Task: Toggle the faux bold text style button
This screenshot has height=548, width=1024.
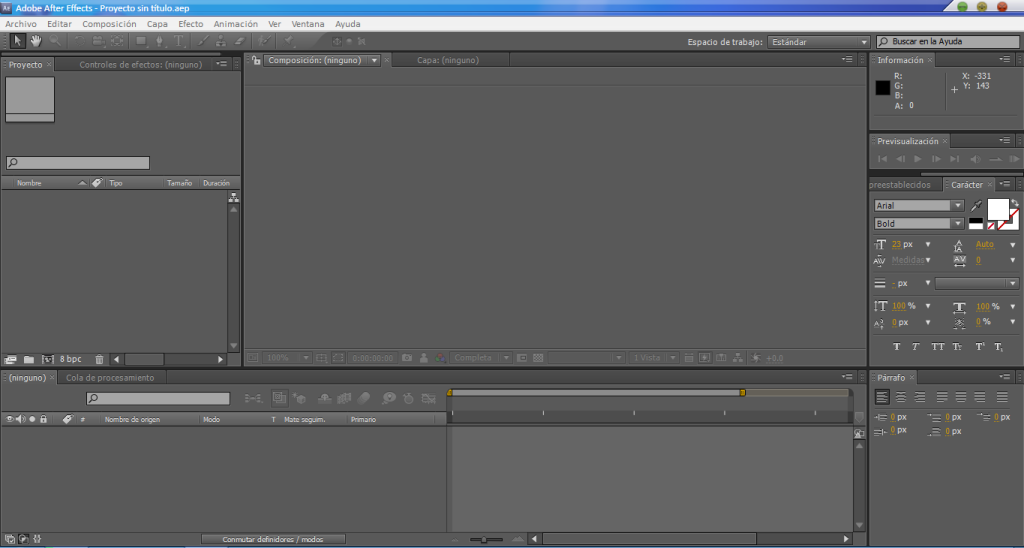Action: click(x=897, y=346)
